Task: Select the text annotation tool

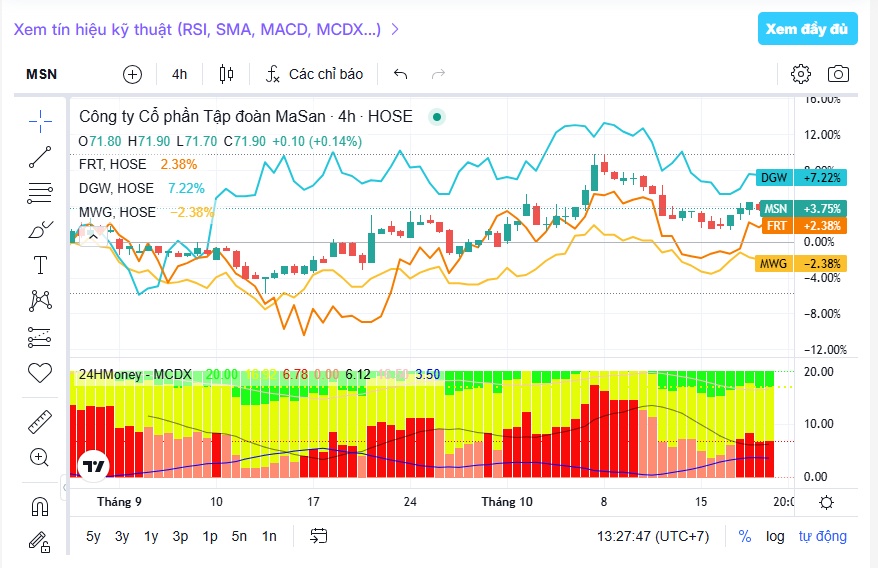Action: 40,265
